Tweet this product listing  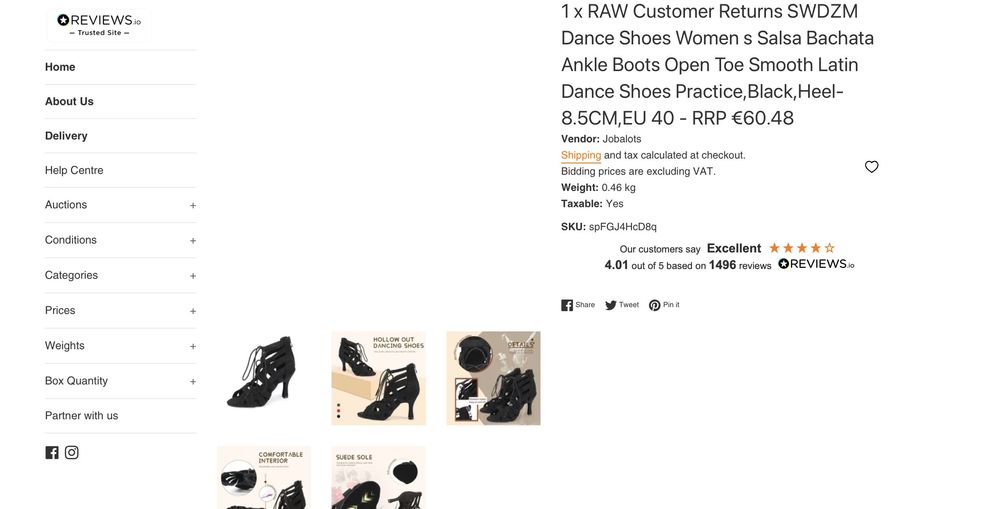[622, 305]
